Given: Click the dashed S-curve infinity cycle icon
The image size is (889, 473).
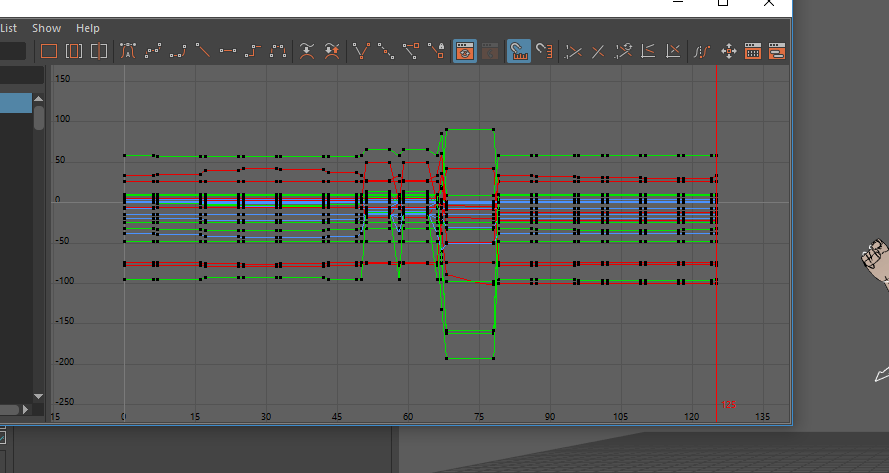Looking at the screenshot, I should click(x=702, y=52).
